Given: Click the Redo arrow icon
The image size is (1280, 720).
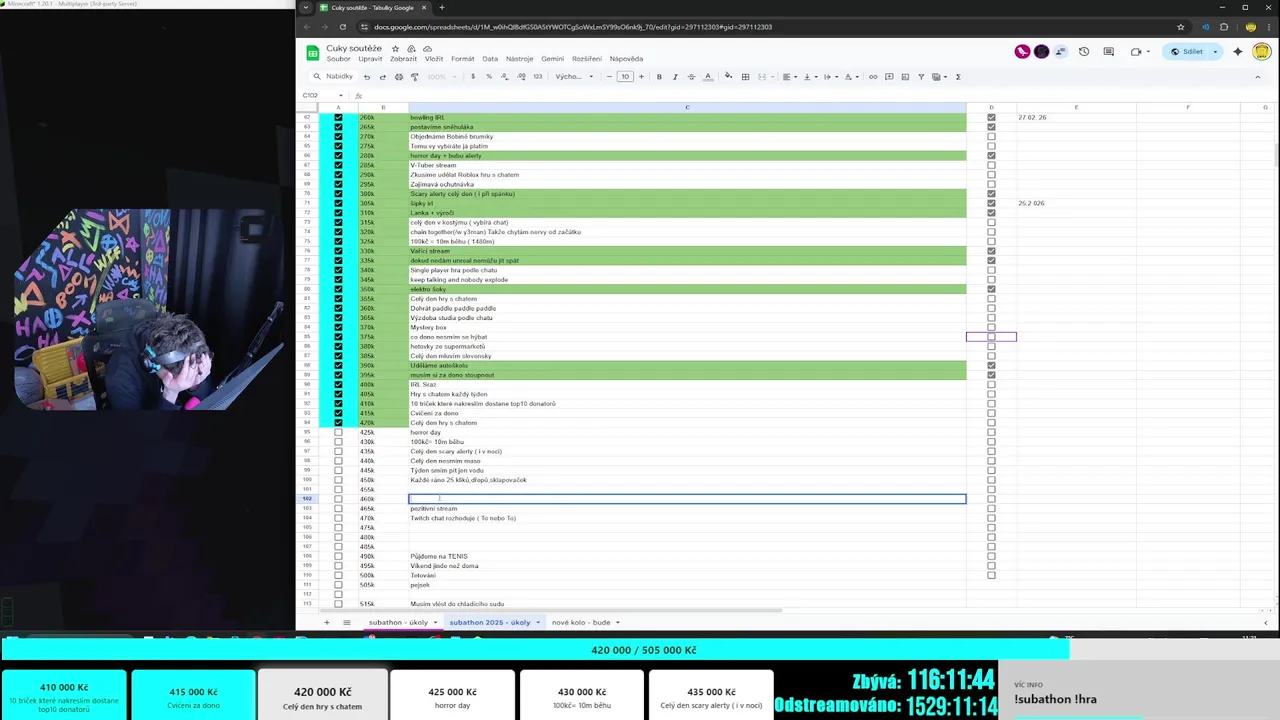Looking at the screenshot, I should point(382,77).
